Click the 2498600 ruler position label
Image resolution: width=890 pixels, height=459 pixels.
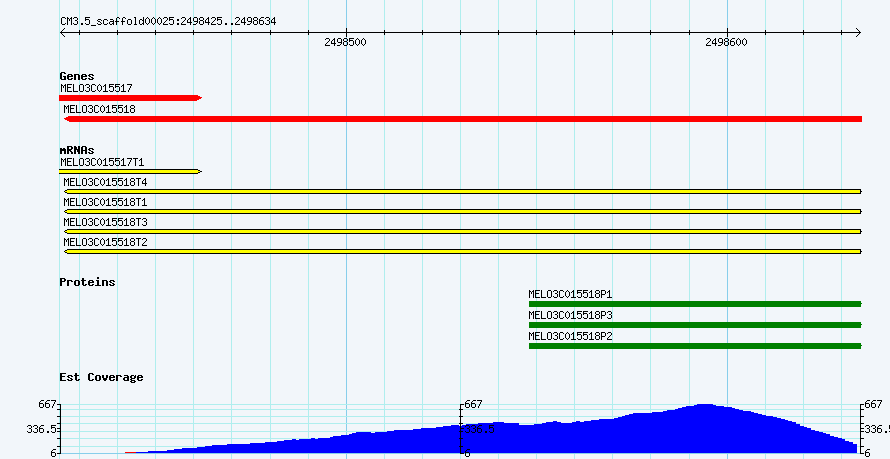[x=727, y=43]
